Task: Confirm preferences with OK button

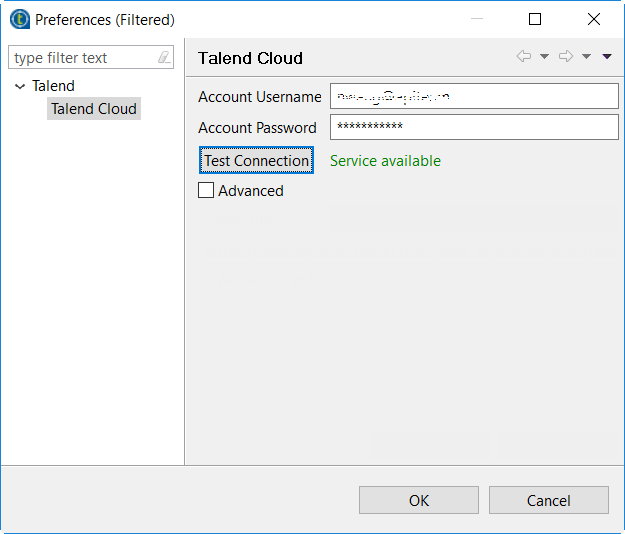Action: (x=418, y=500)
